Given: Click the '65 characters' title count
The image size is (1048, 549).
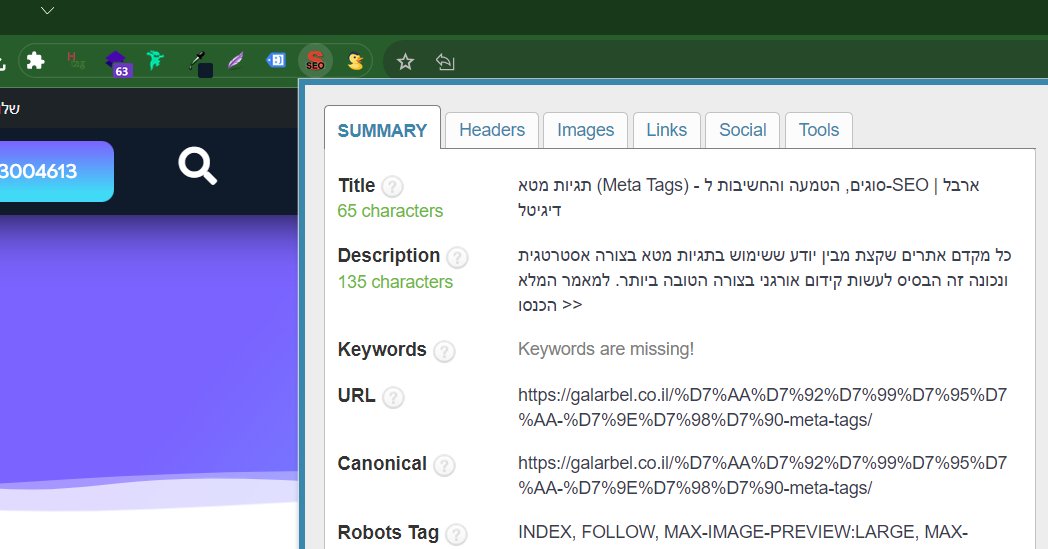Looking at the screenshot, I should tap(390, 211).
